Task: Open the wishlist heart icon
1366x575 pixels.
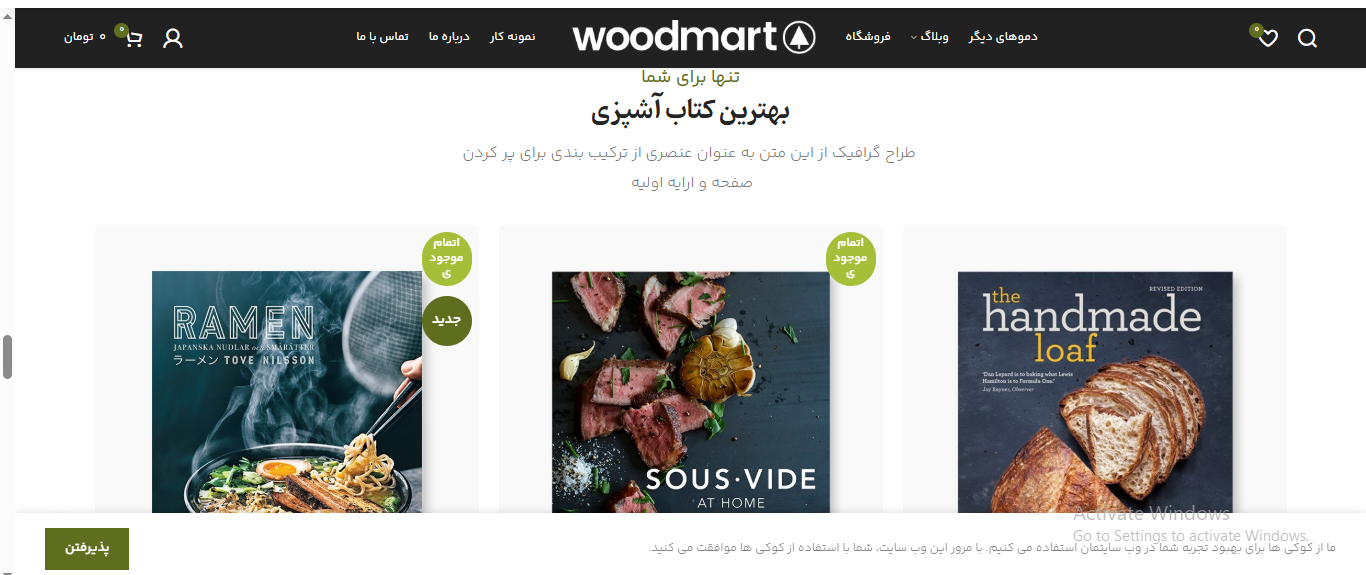Action: pos(1268,39)
